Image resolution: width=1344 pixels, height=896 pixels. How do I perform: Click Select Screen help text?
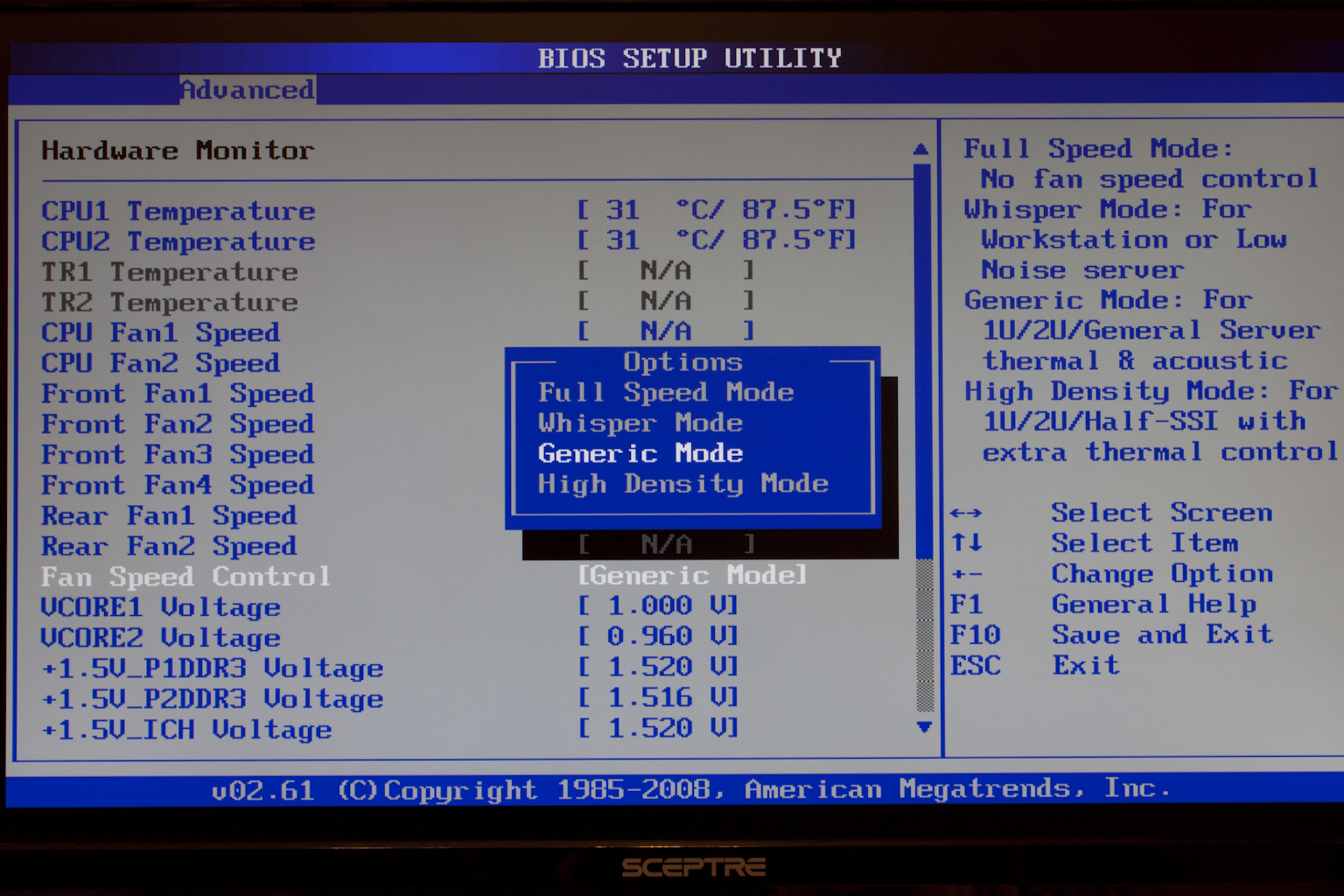tap(1162, 513)
